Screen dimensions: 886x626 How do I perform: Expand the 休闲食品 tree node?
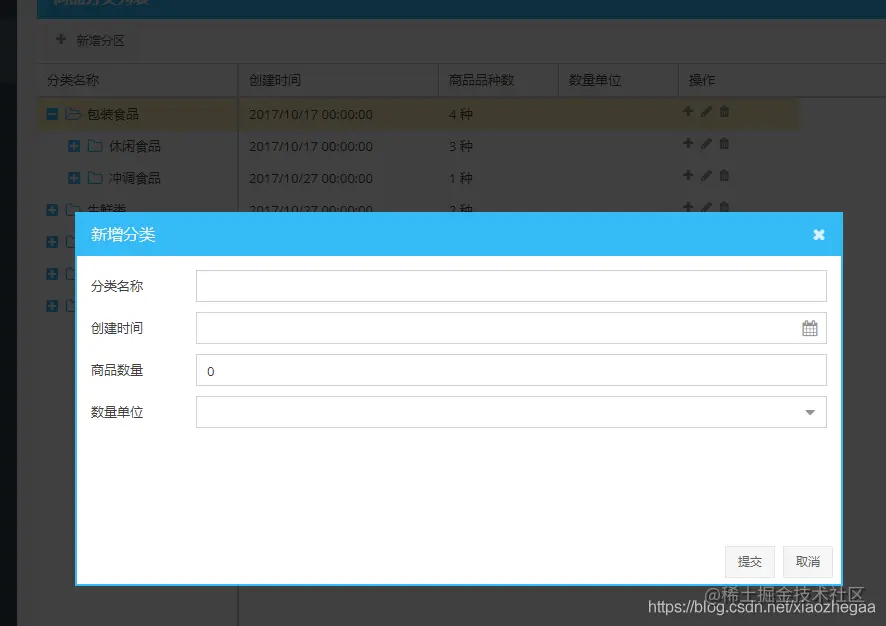(73, 146)
